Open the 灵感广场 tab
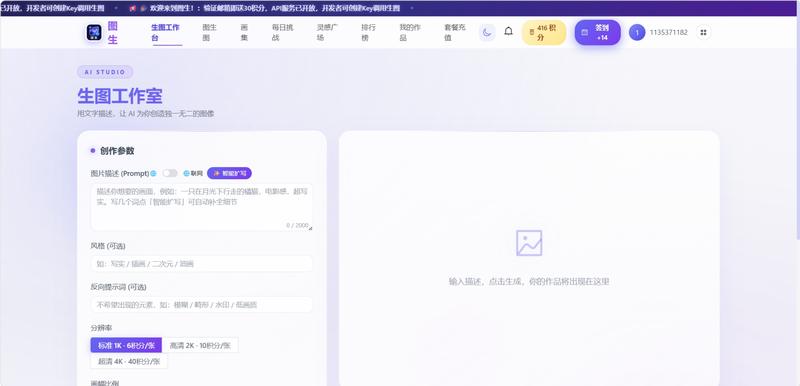 327,32
